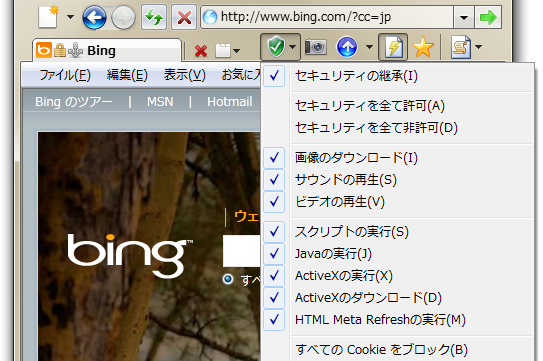The width and height of the screenshot is (543, 361).
Task: Go back with the blue arrow button
Action: pos(94,17)
